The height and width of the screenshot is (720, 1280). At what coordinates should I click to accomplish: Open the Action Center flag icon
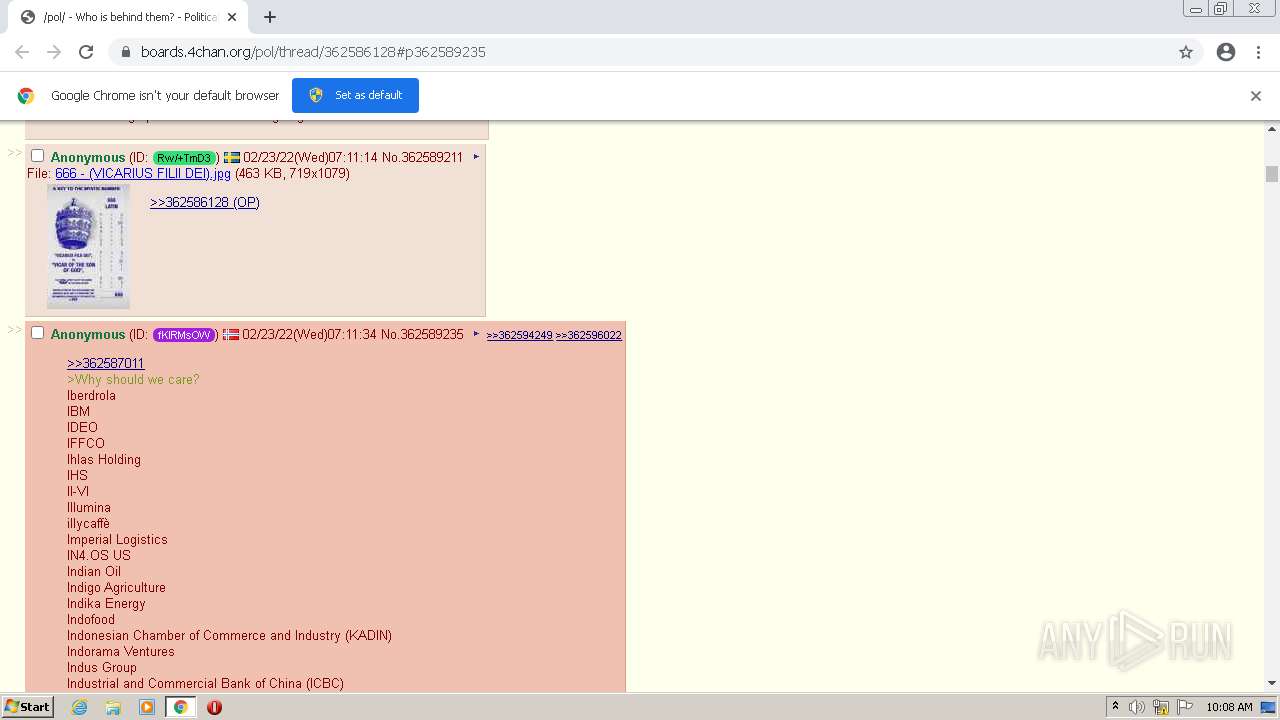tap(1184, 707)
